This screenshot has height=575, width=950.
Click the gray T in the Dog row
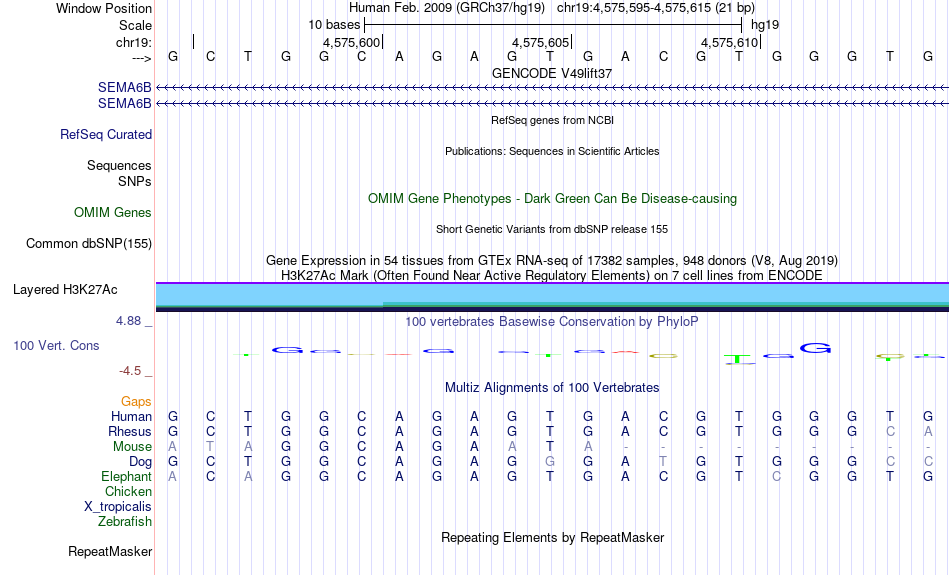click(663, 462)
